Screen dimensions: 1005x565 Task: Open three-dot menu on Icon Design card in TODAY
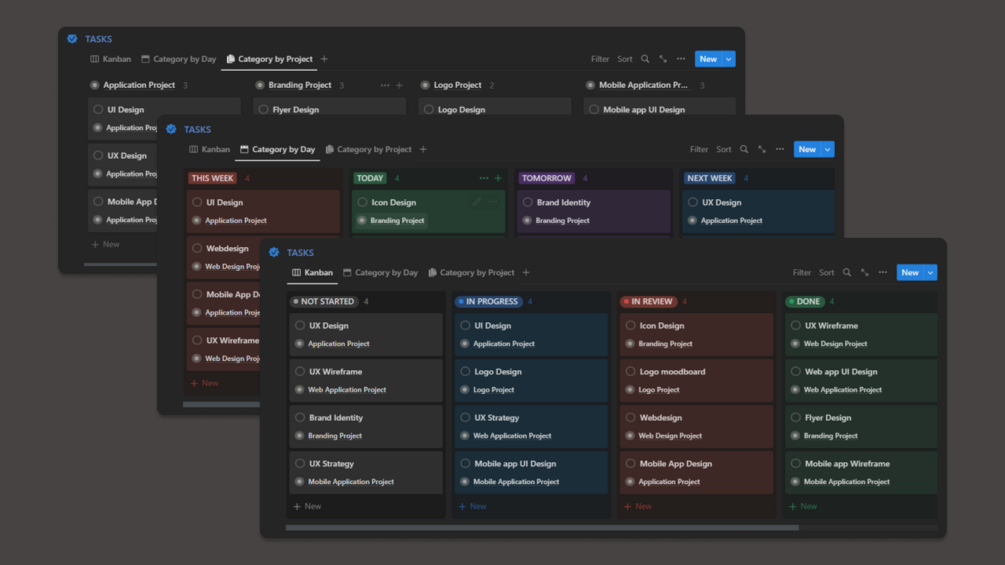(x=493, y=202)
